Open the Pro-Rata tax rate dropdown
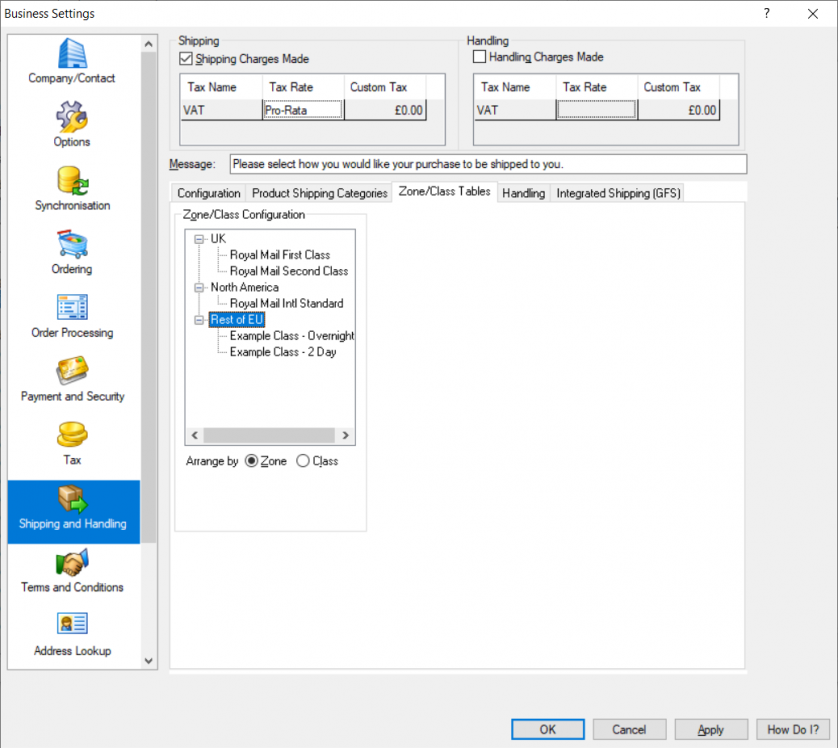838x748 pixels. (302, 111)
